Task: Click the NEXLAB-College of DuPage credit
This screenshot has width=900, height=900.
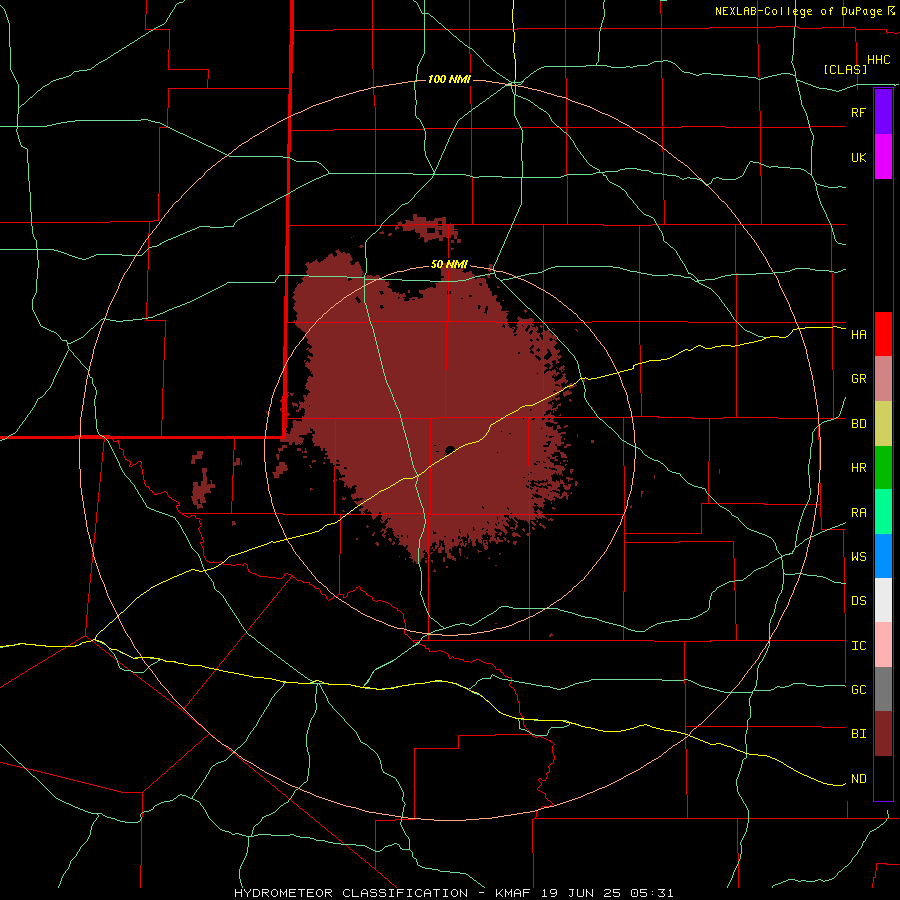Action: pyautogui.click(x=798, y=11)
